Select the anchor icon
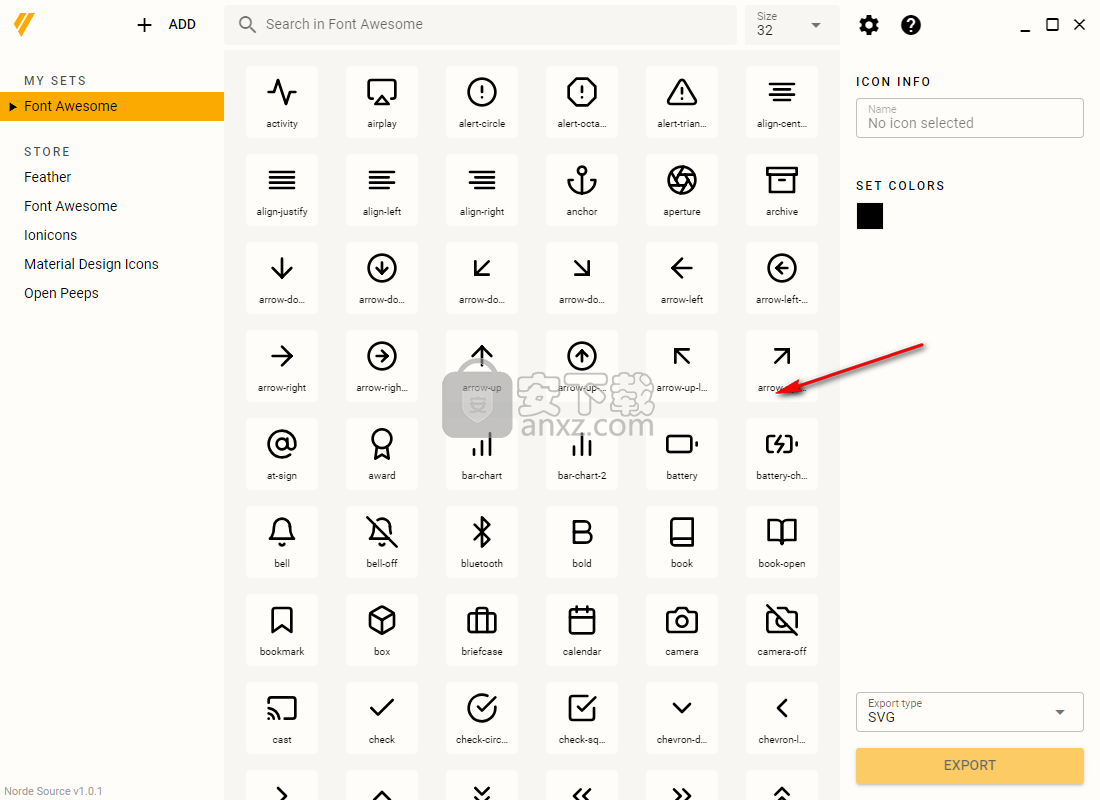This screenshot has height=800, width=1100. click(x=582, y=189)
